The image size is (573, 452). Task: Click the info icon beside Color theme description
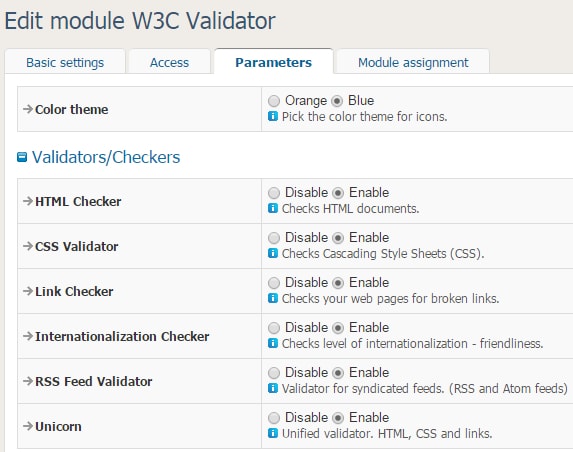[273, 117]
